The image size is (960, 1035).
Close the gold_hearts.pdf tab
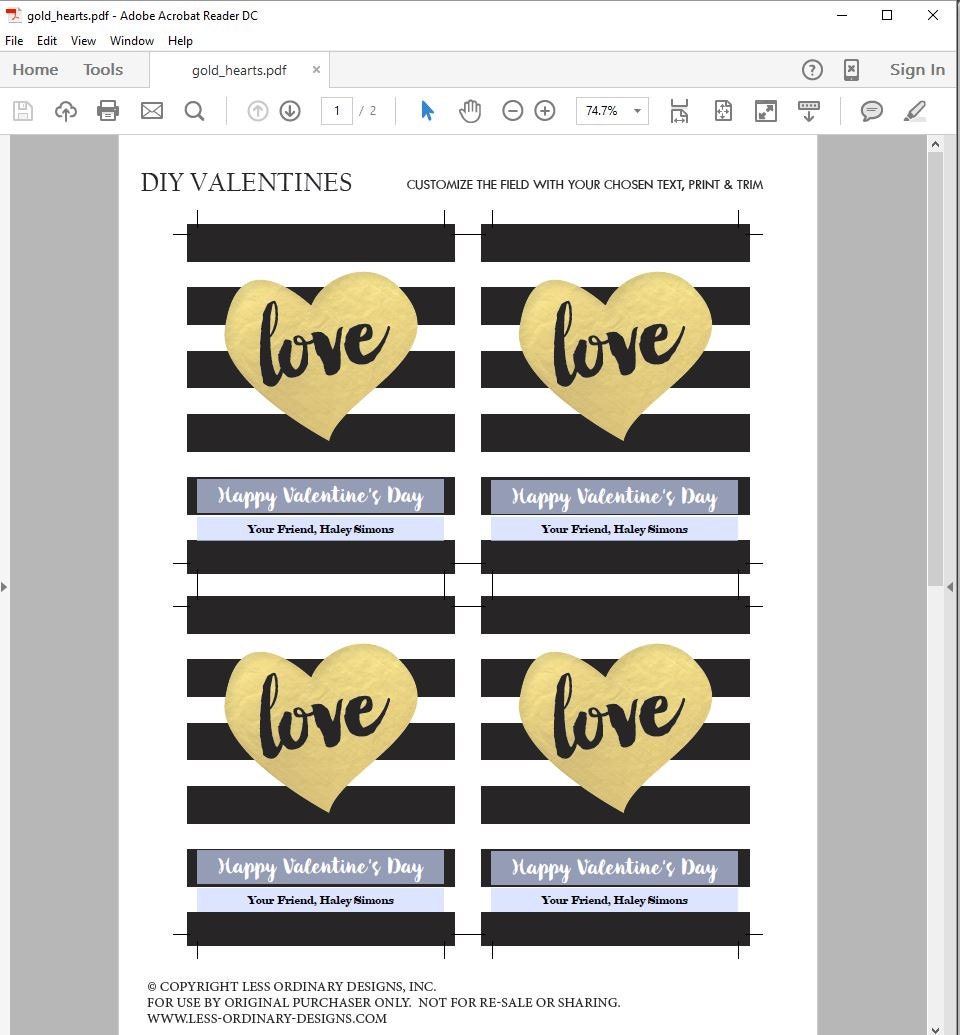pos(316,69)
